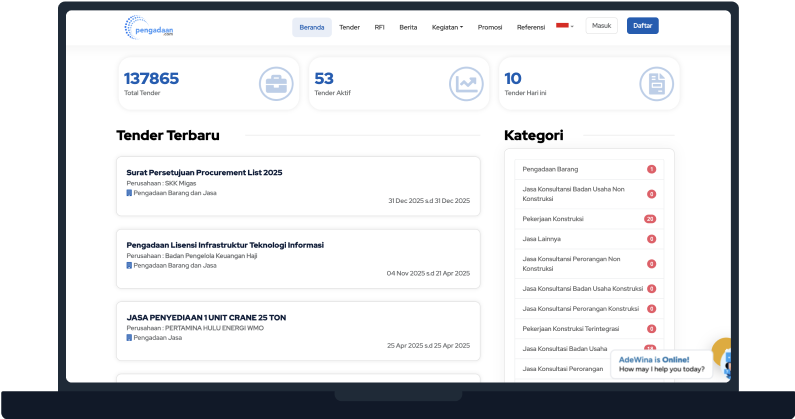Expand the language selector arrow
This screenshot has height=419, width=795.
point(572,26)
